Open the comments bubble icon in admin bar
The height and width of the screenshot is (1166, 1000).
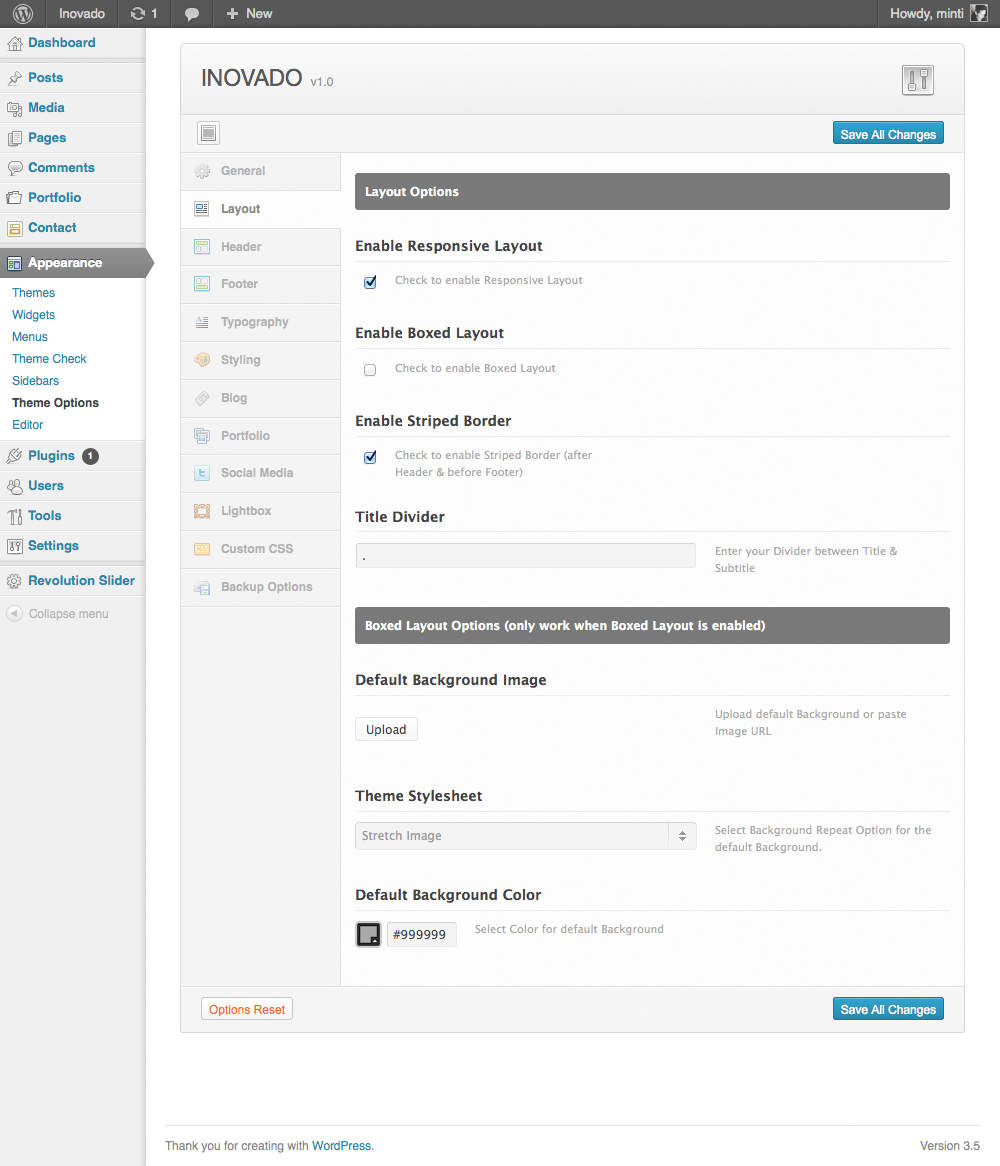pos(192,14)
